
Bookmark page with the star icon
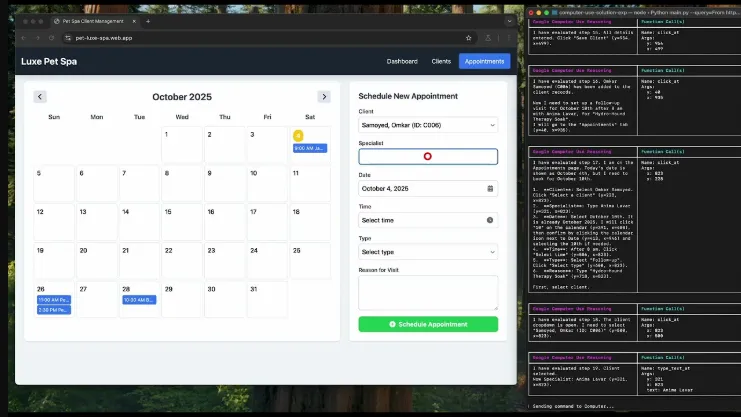click(468, 37)
